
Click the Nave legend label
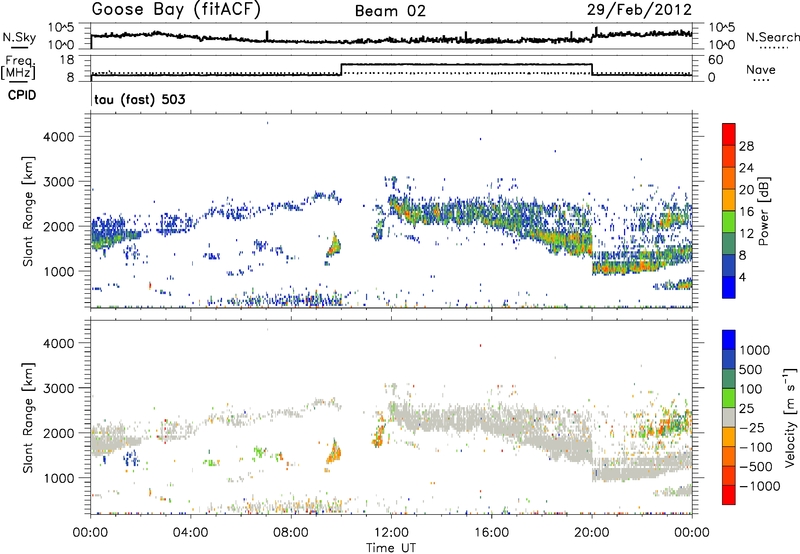[x=761, y=69]
